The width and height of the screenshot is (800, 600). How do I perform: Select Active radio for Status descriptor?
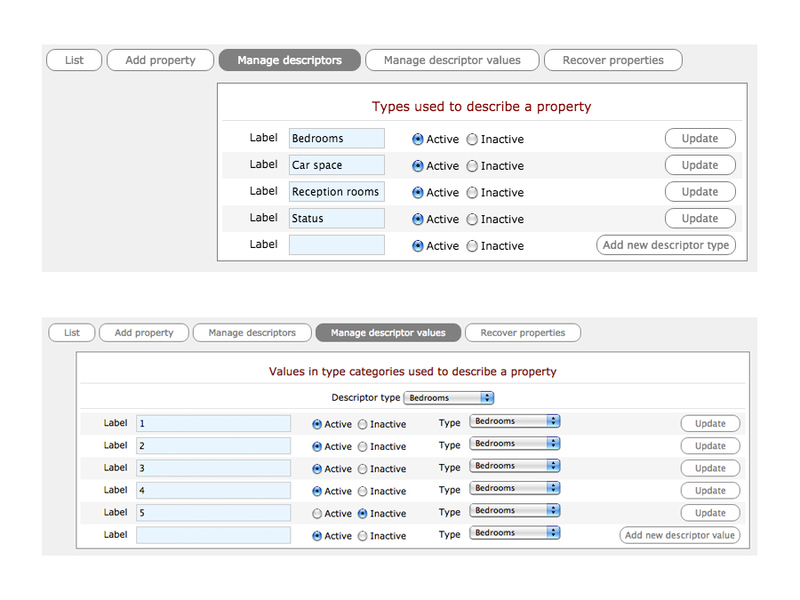(418, 219)
